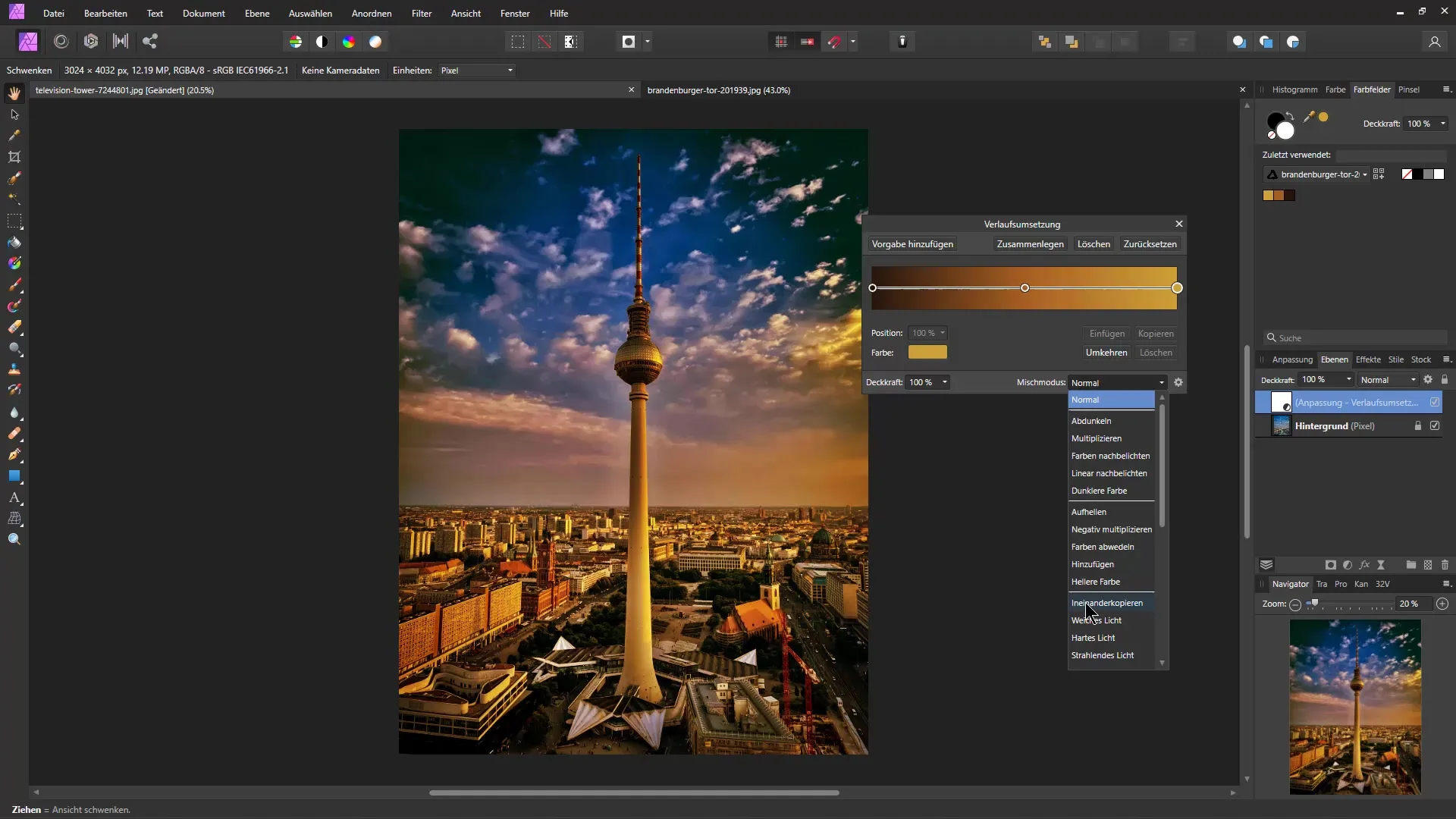Open blend options gear in Verlaufsumsetzung
The width and height of the screenshot is (1456, 819).
(1178, 382)
